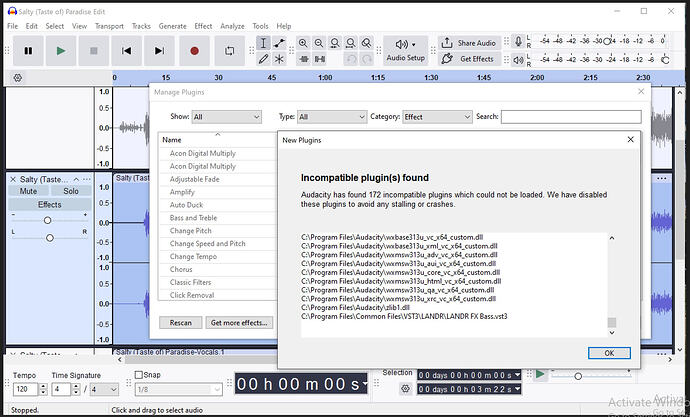Open Audio Setup in the toolbar
The width and height of the screenshot is (690, 417).
pyautogui.click(x=405, y=50)
